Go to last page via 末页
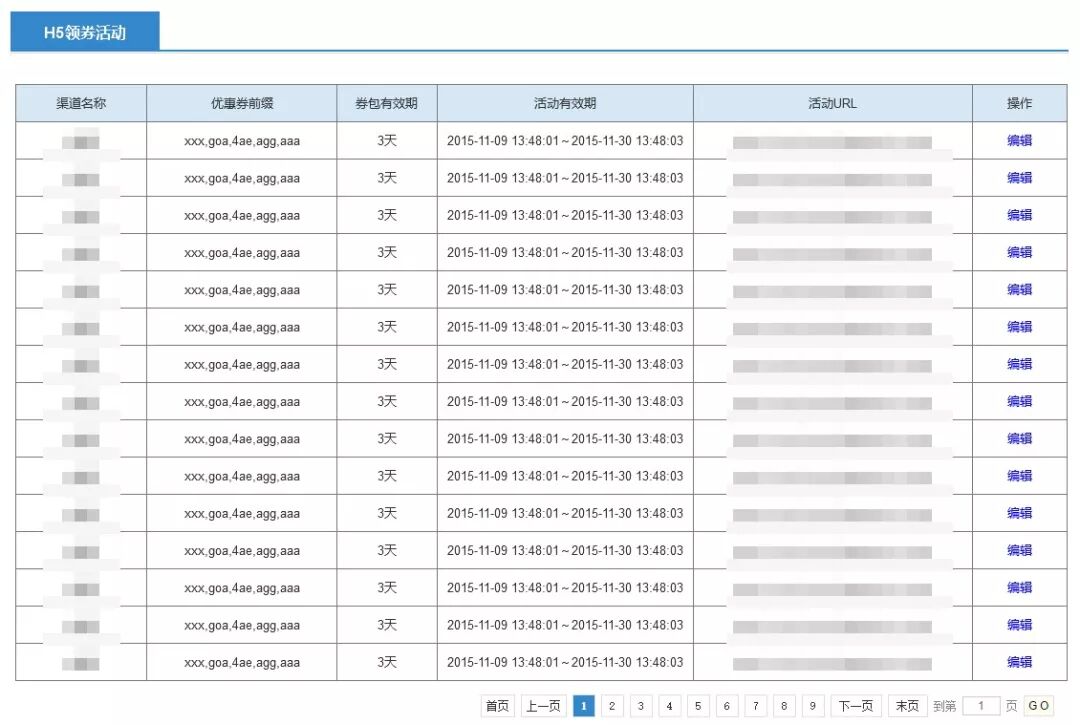The height and width of the screenshot is (725, 1080). coord(907,706)
